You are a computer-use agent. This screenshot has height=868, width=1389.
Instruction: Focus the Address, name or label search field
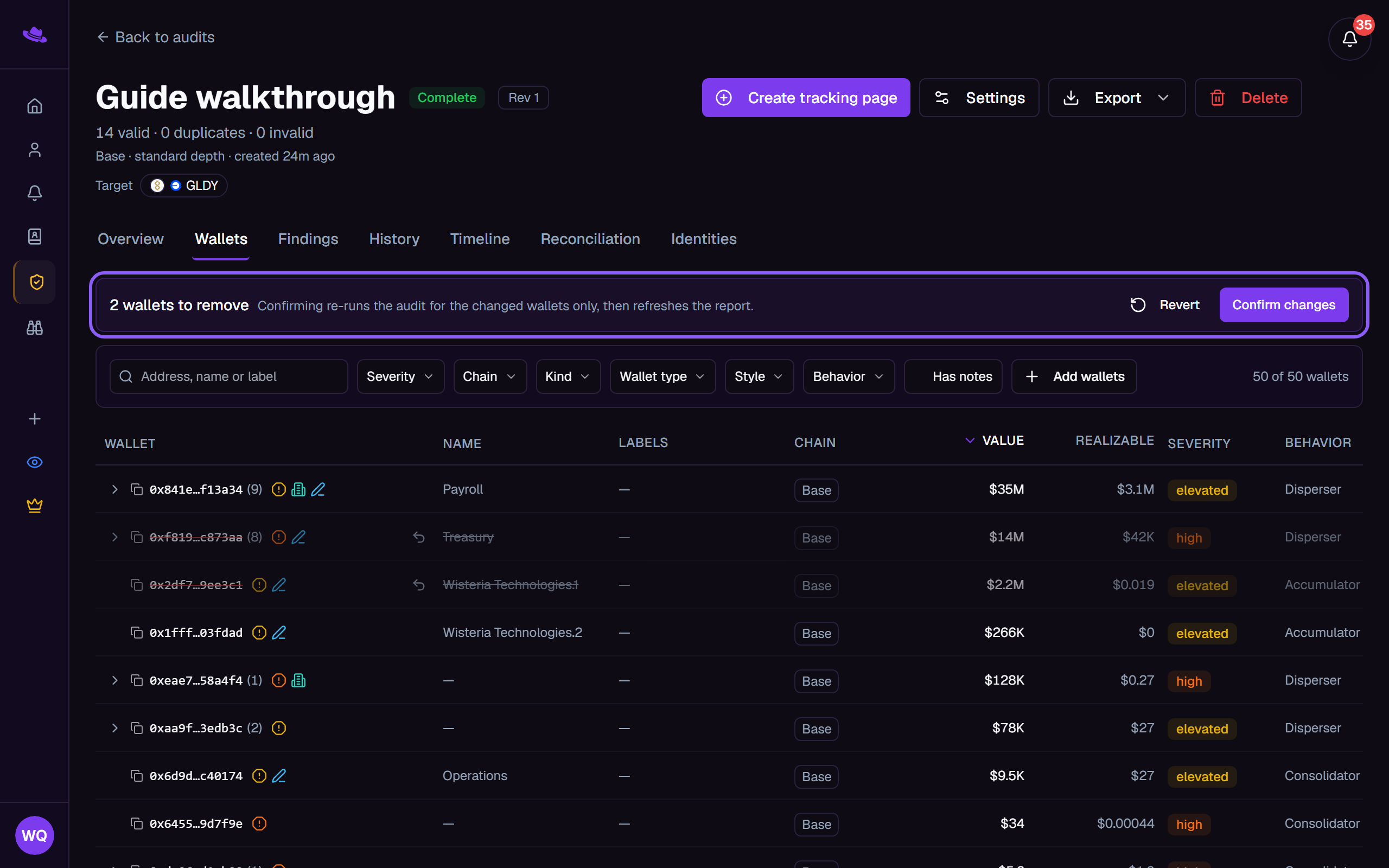[228, 376]
